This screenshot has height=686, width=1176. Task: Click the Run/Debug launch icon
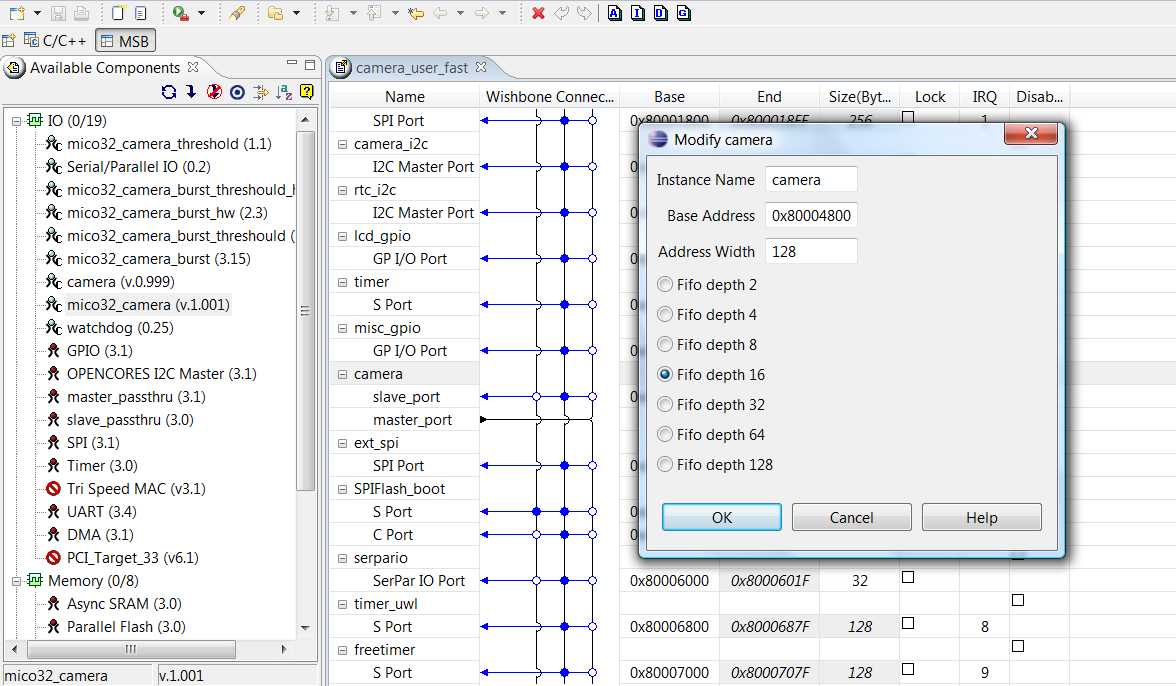coord(180,13)
